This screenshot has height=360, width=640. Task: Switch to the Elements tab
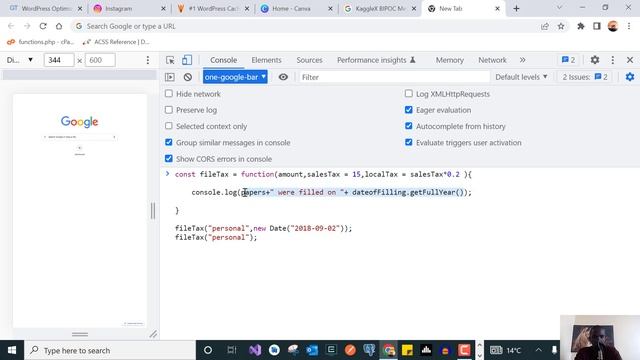[x=266, y=60]
